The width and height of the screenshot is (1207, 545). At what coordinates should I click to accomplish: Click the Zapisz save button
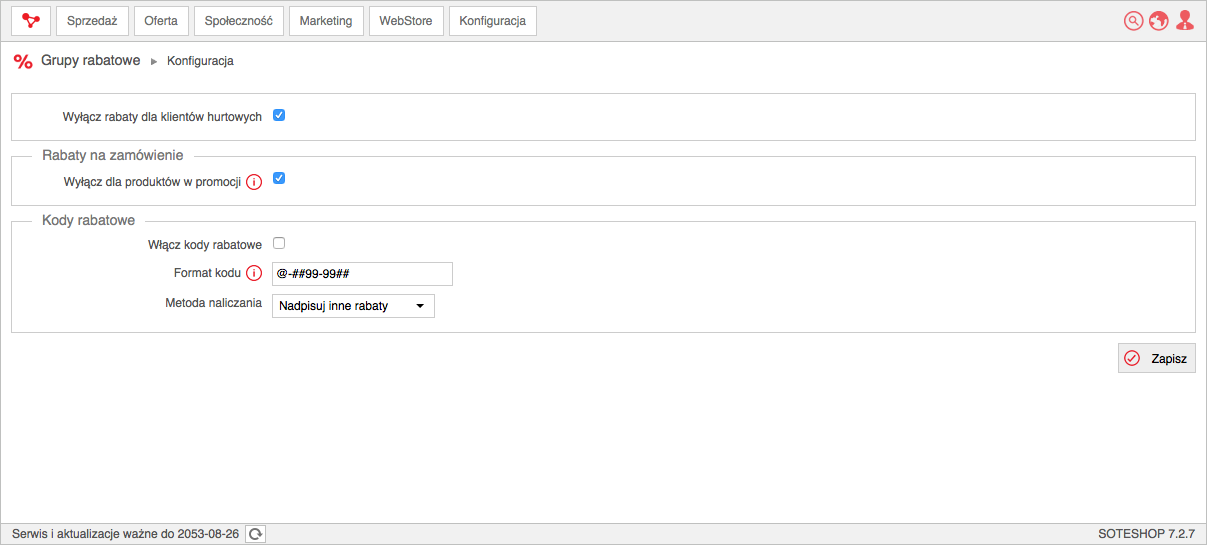pos(1157,358)
